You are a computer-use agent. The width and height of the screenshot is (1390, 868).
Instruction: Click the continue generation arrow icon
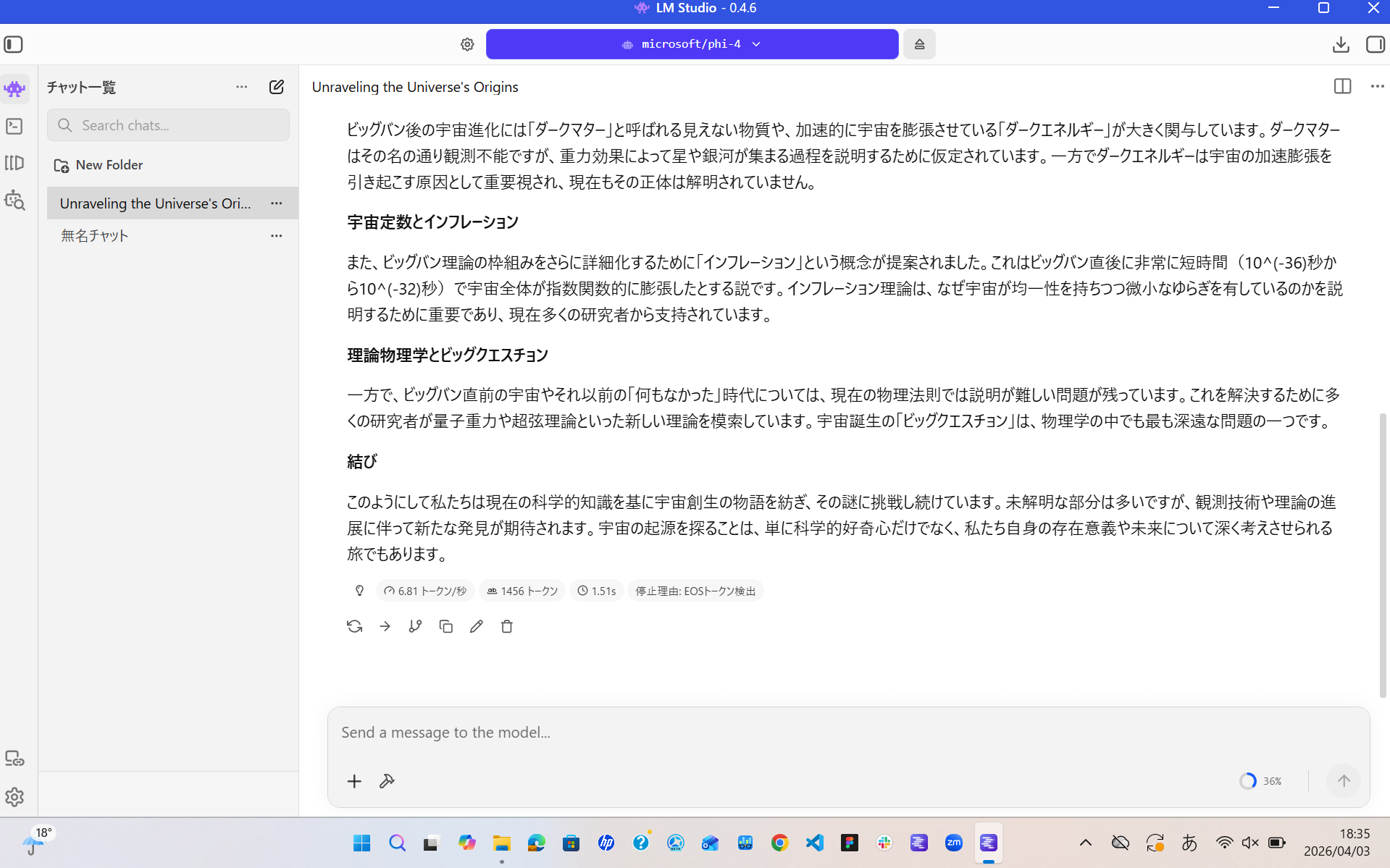pos(385,626)
